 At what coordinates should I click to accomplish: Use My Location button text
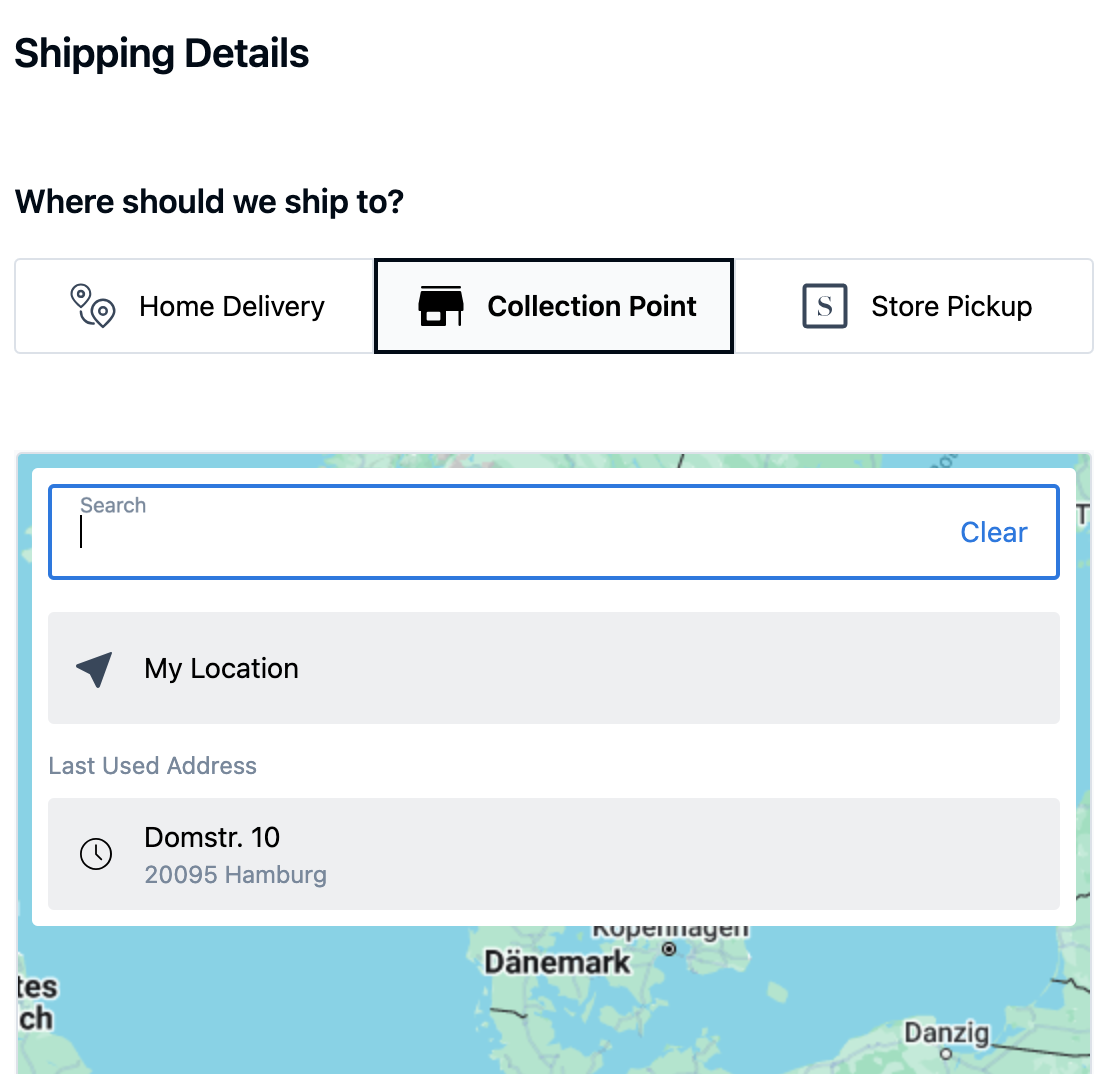[222, 669]
